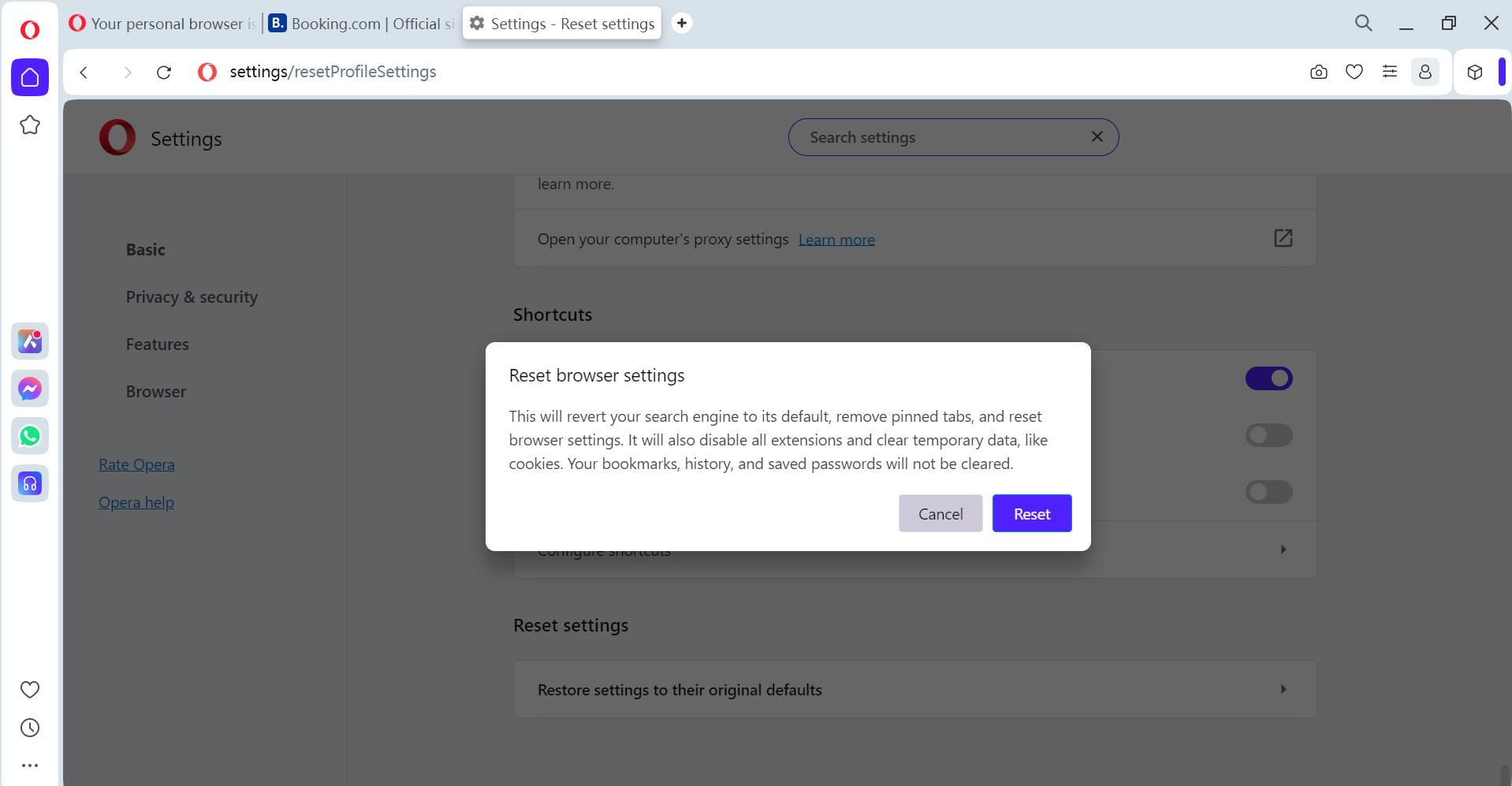Open History from the sidebar clock icon
Viewport: 1512px width, 786px height.
point(30,728)
